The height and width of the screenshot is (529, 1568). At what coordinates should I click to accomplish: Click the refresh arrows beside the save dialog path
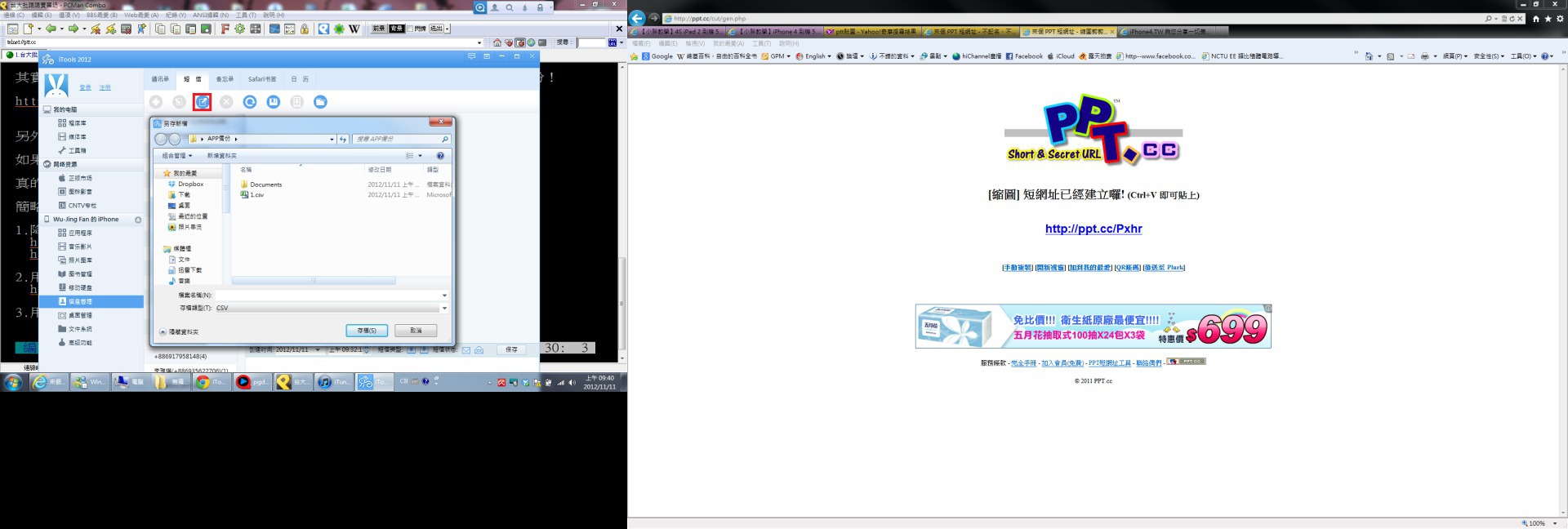(x=343, y=139)
